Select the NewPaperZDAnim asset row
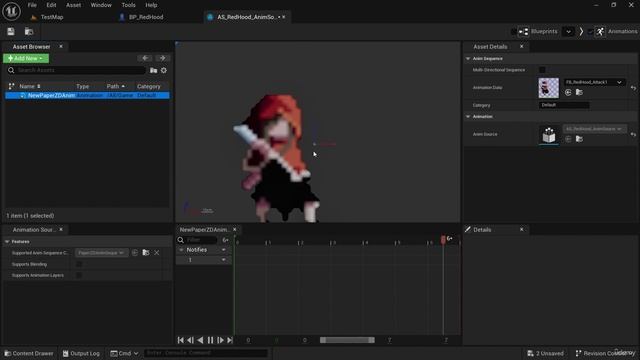Viewport: 640px width, 360px height. (x=87, y=95)
